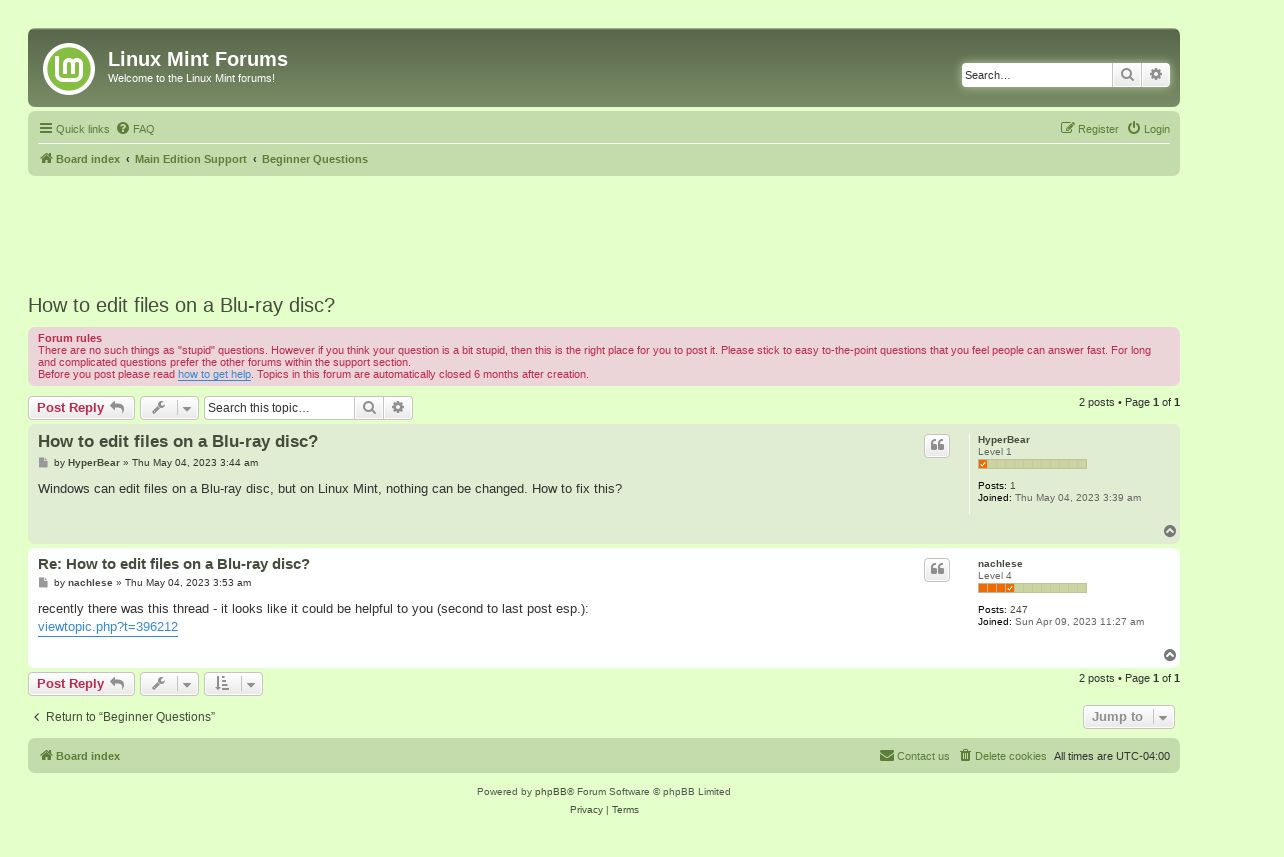Open the viewtopic.php?t=396212 link

(108, 627)
